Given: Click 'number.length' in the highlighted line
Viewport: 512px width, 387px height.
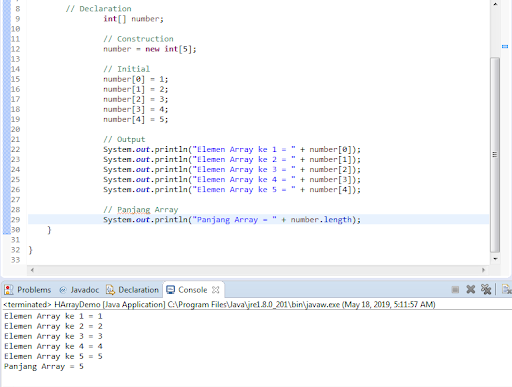Looking at the screenshot, I should (321, 220).
